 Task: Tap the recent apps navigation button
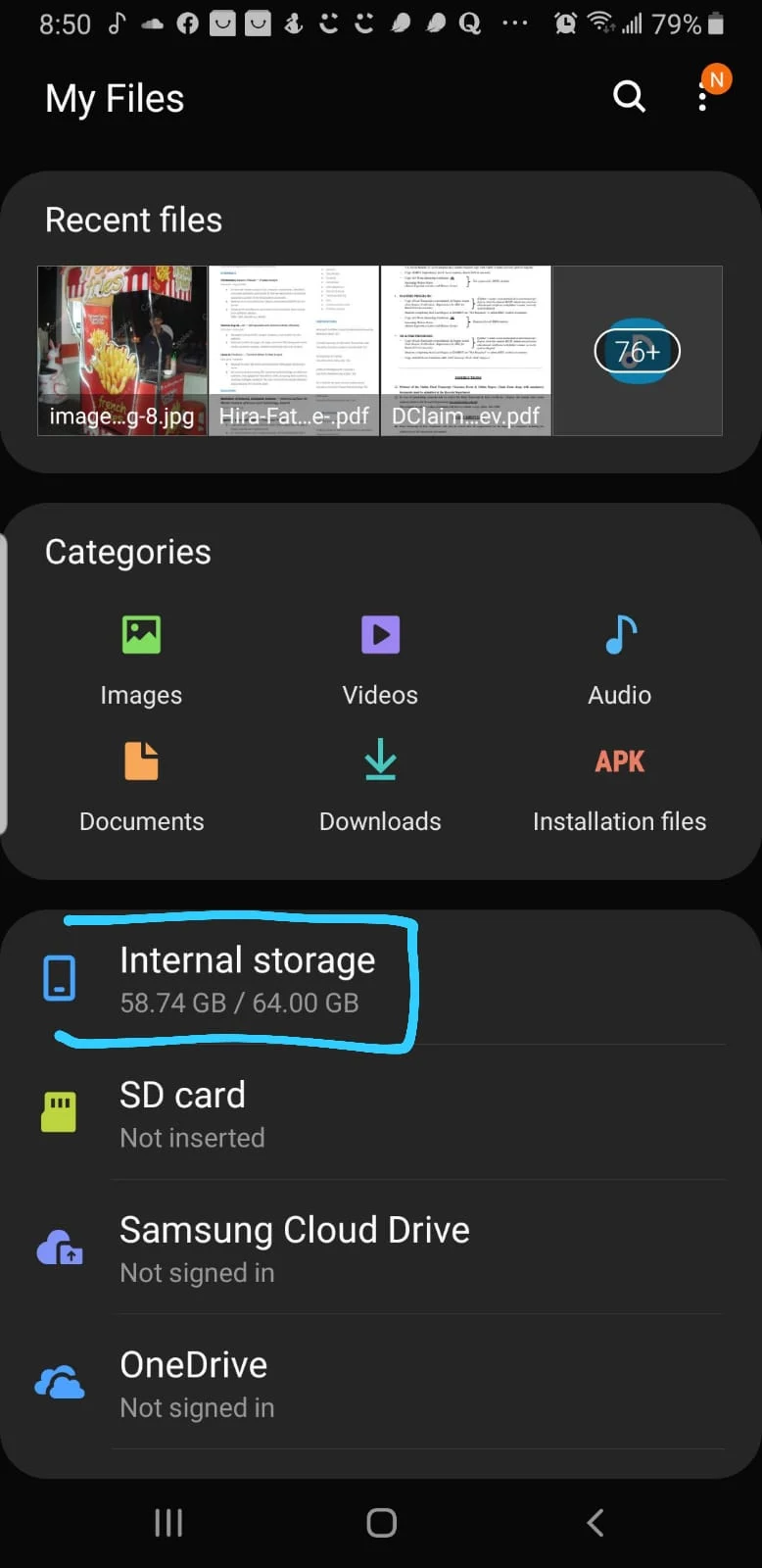click(168, 1522)
